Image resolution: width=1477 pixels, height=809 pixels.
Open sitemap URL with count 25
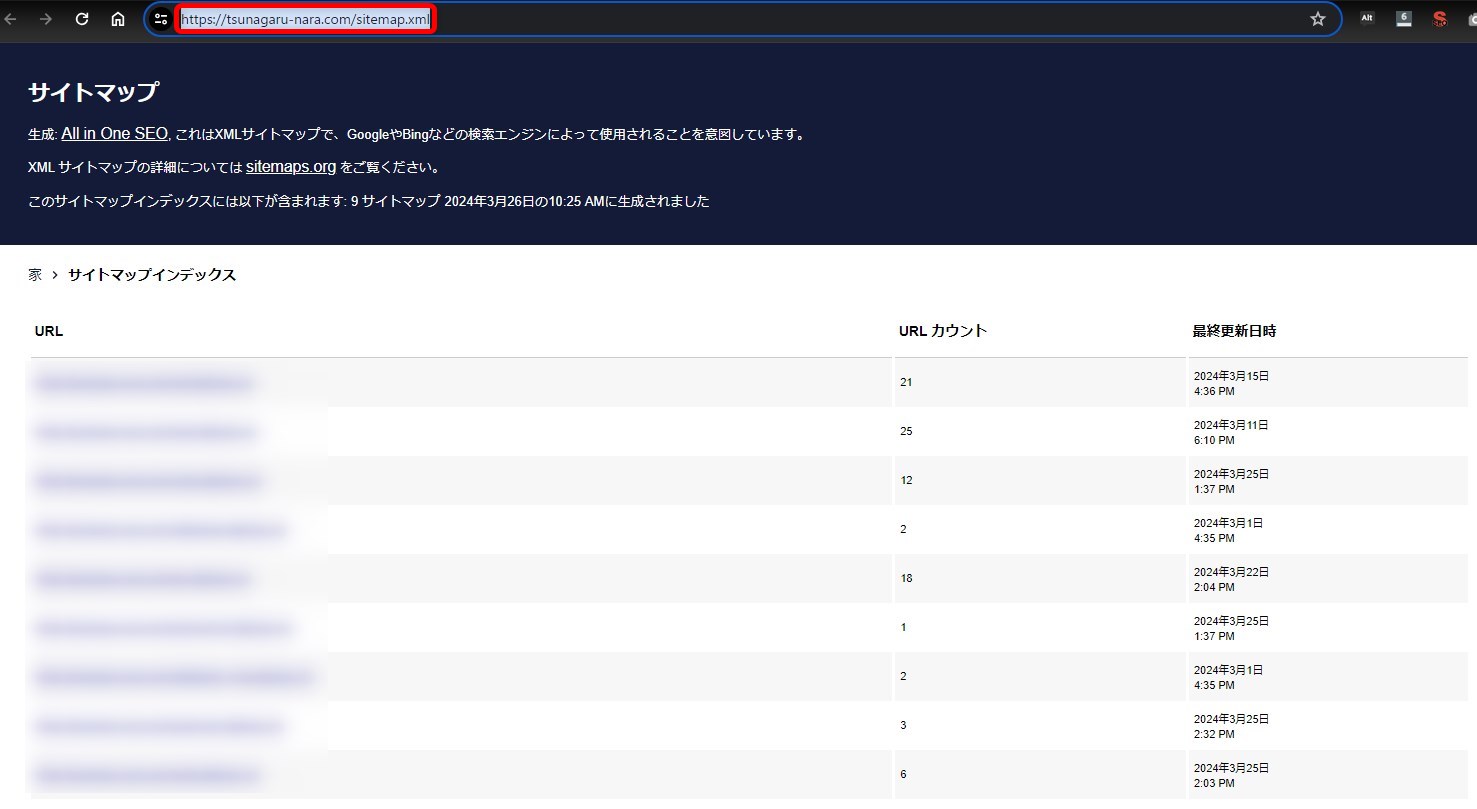[145, 432]
